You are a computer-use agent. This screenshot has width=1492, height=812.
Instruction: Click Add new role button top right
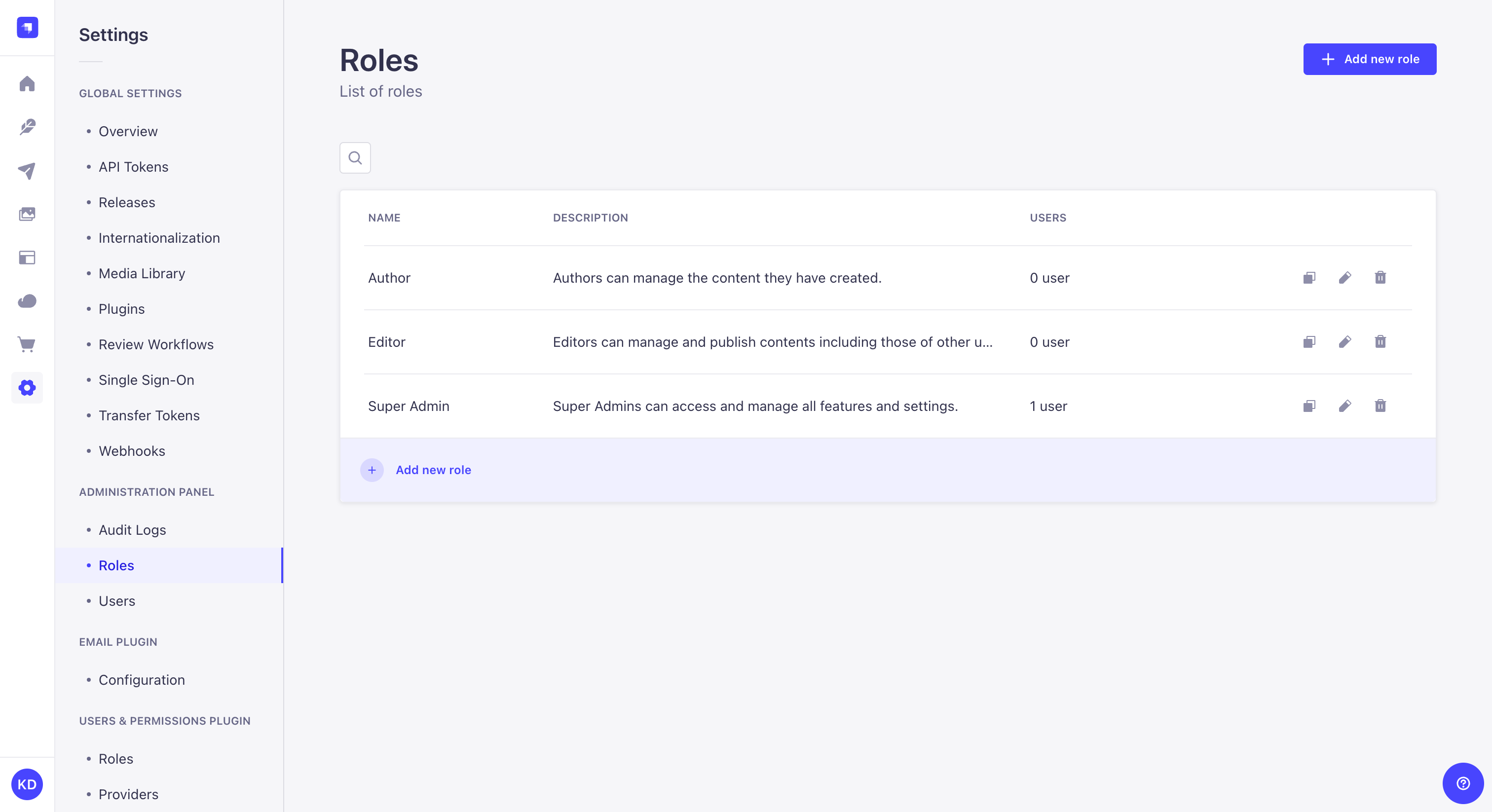(x=1369, y=58)
